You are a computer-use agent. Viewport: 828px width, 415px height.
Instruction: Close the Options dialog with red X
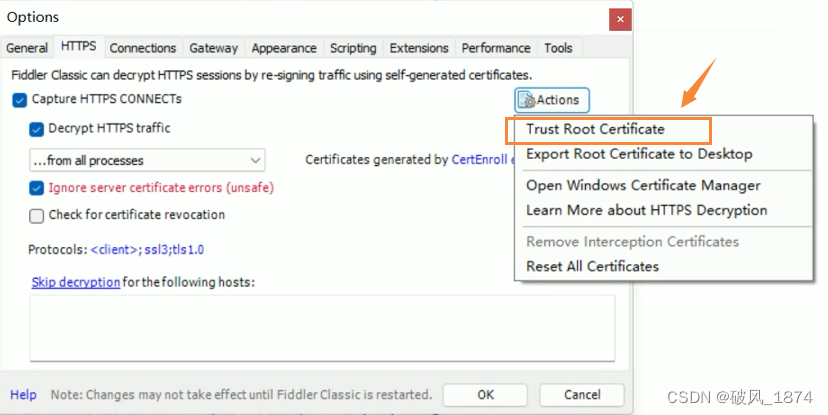coord(620,20)
